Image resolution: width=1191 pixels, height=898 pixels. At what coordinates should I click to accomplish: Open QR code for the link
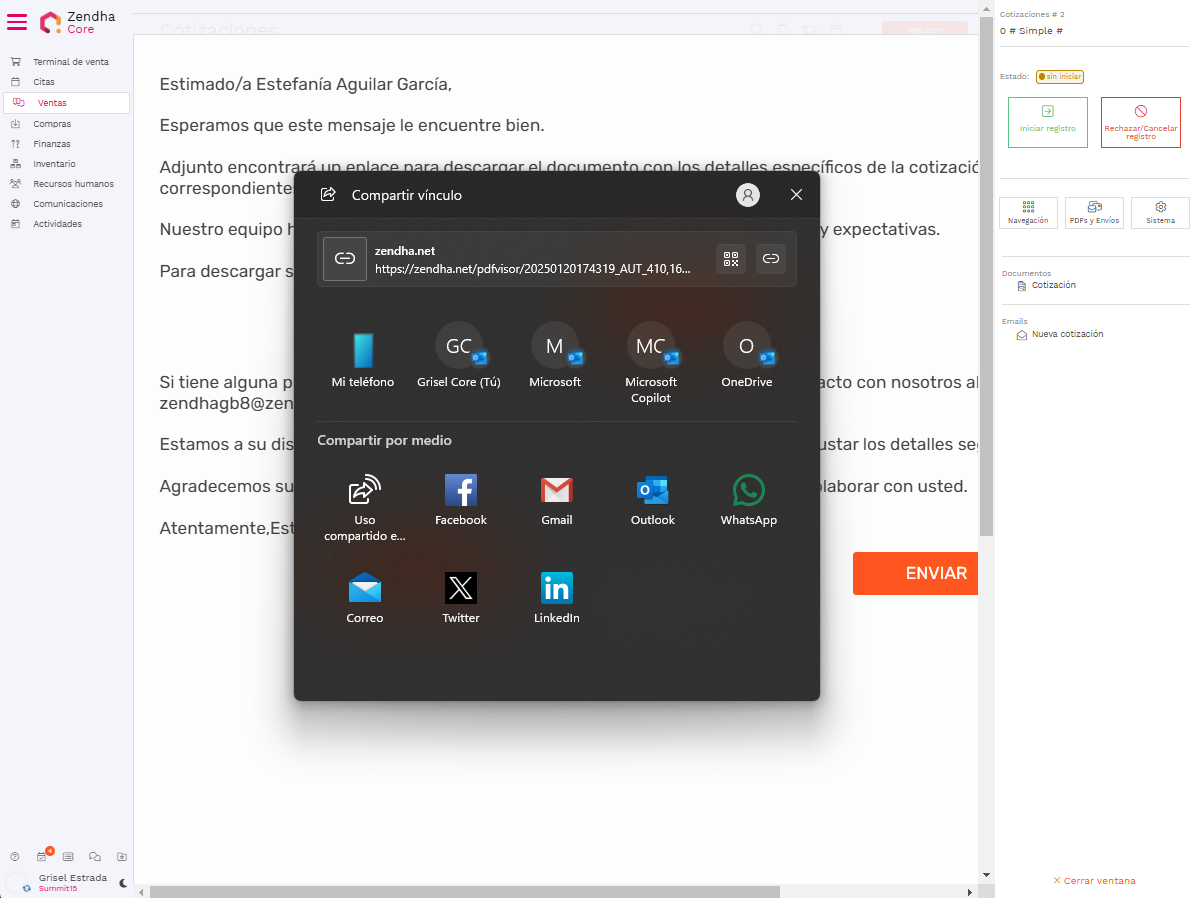[731, 259]
